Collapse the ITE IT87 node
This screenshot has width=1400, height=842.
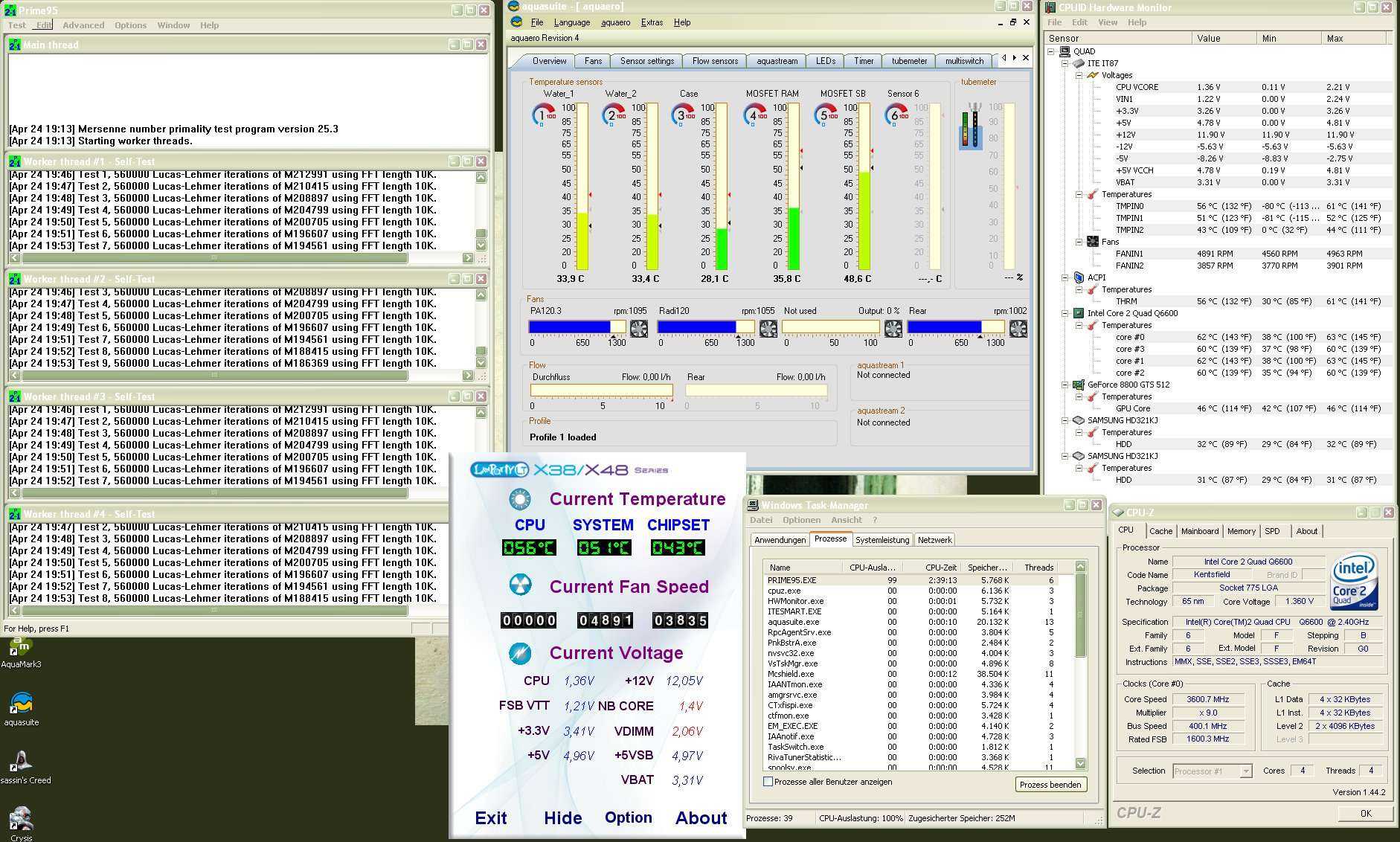tap(1065, 63)
